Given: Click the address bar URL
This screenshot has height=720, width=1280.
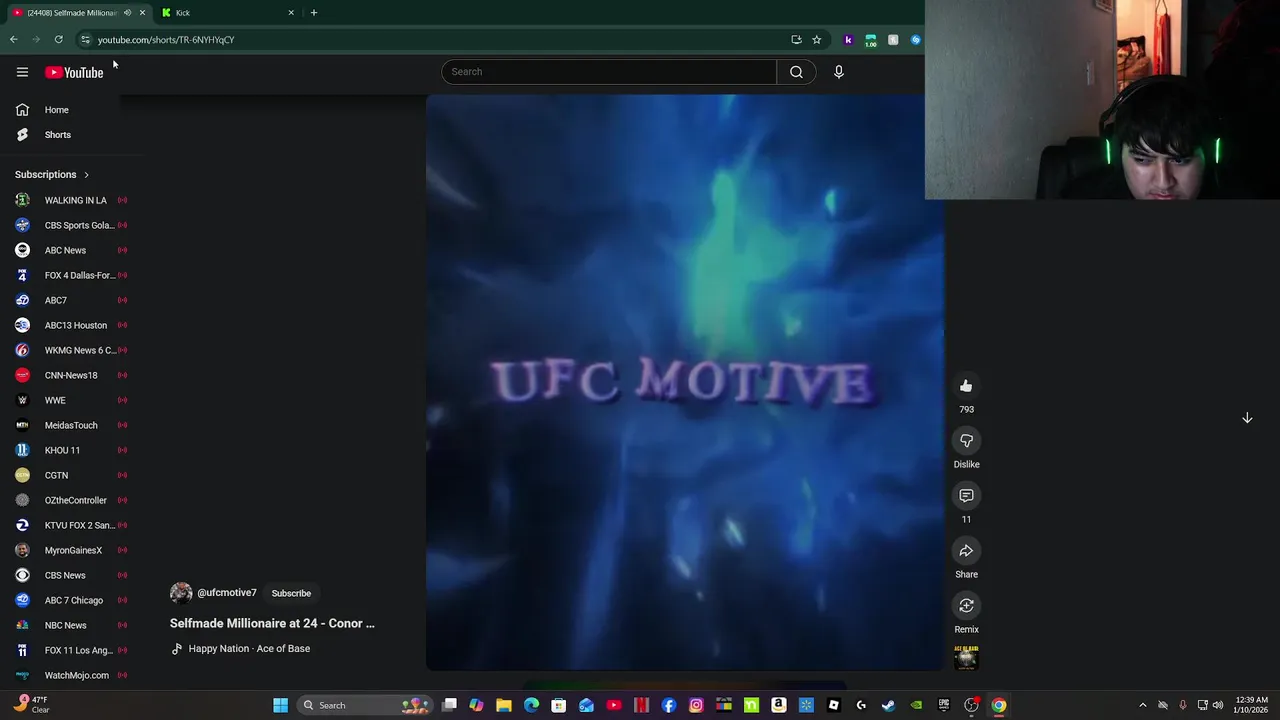Looking at the screenshot, I should (x=166, y=40).
